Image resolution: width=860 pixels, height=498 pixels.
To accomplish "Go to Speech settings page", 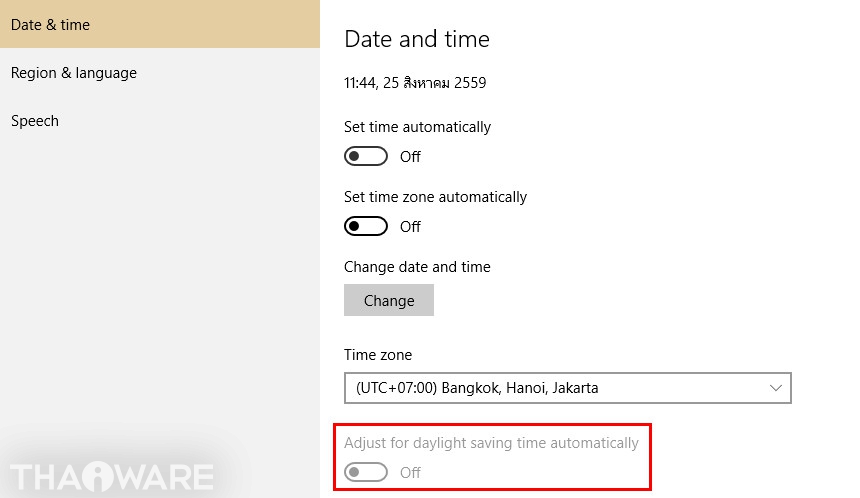I will 35,121.
